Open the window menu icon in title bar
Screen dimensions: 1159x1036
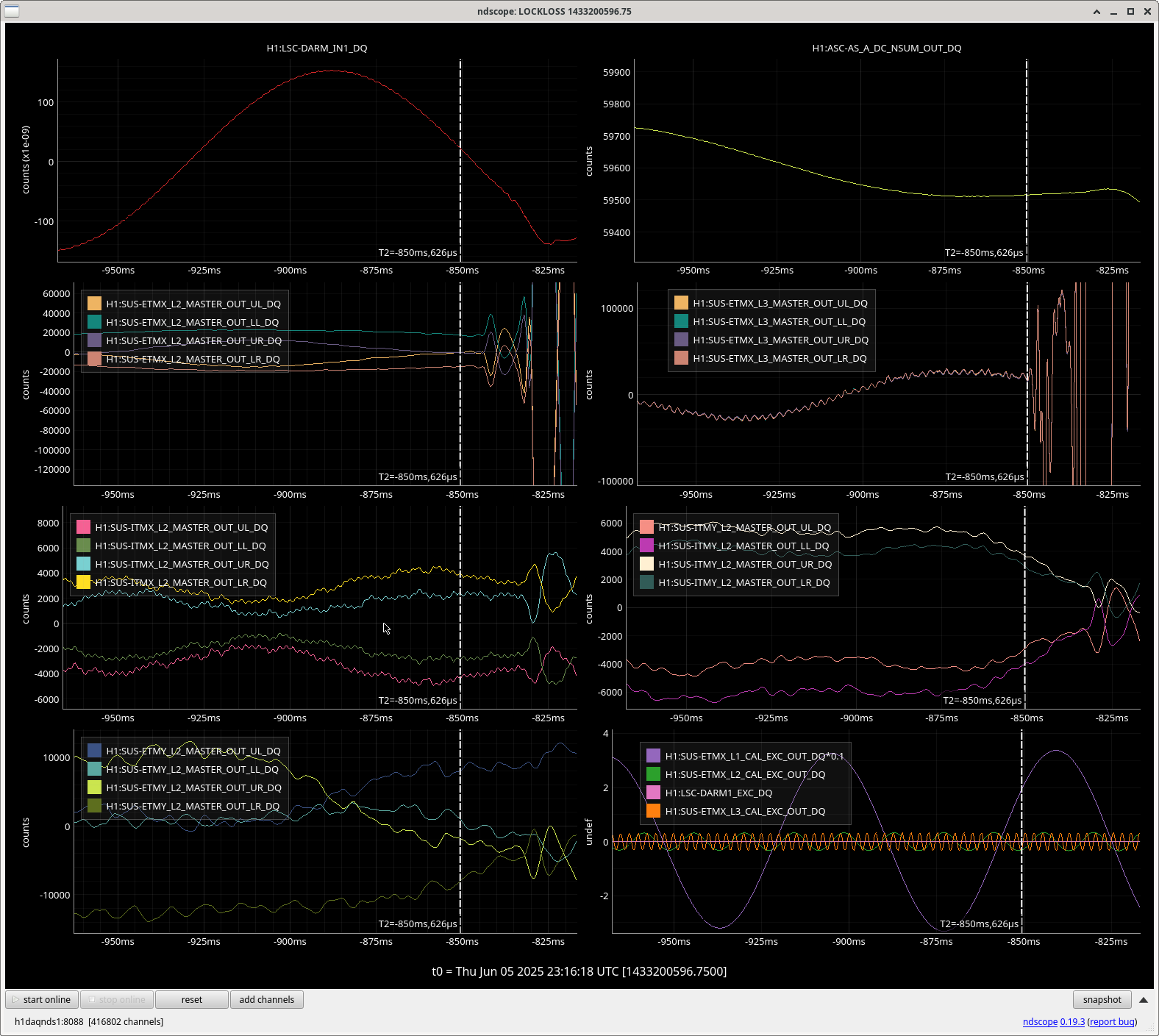(x=12, y=11)
